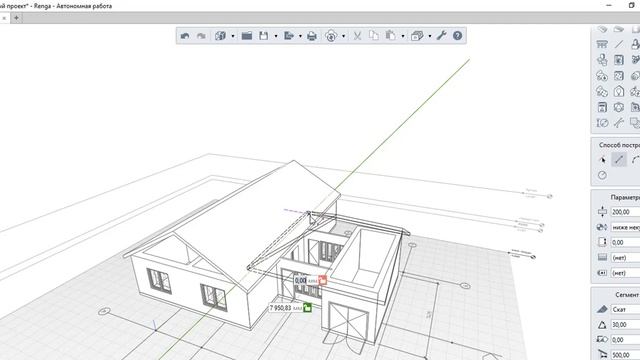Select the diagonal line tool in tool palette
Image resolution: width=640 pixels, height=360 pixels.
coord(619,44)
